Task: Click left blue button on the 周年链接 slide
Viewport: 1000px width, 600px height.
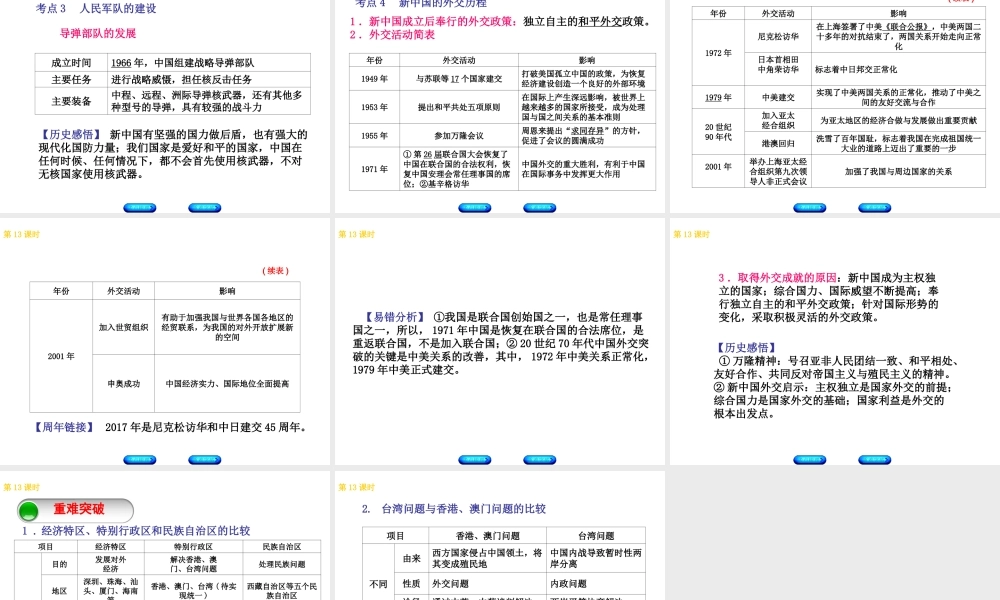Action: 140,460
